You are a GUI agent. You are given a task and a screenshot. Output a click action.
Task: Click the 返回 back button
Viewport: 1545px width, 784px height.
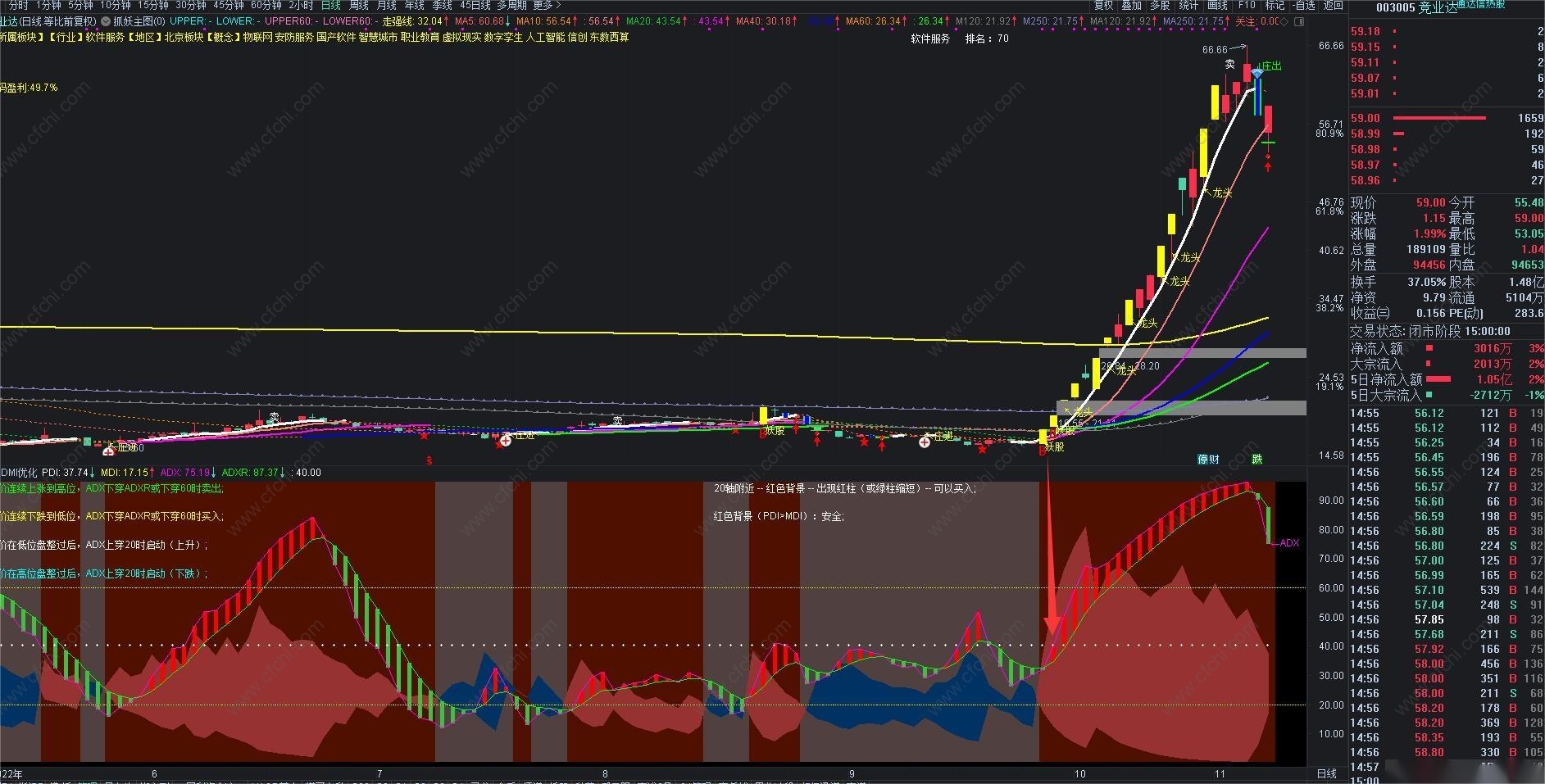click(x=1334, y=5)
